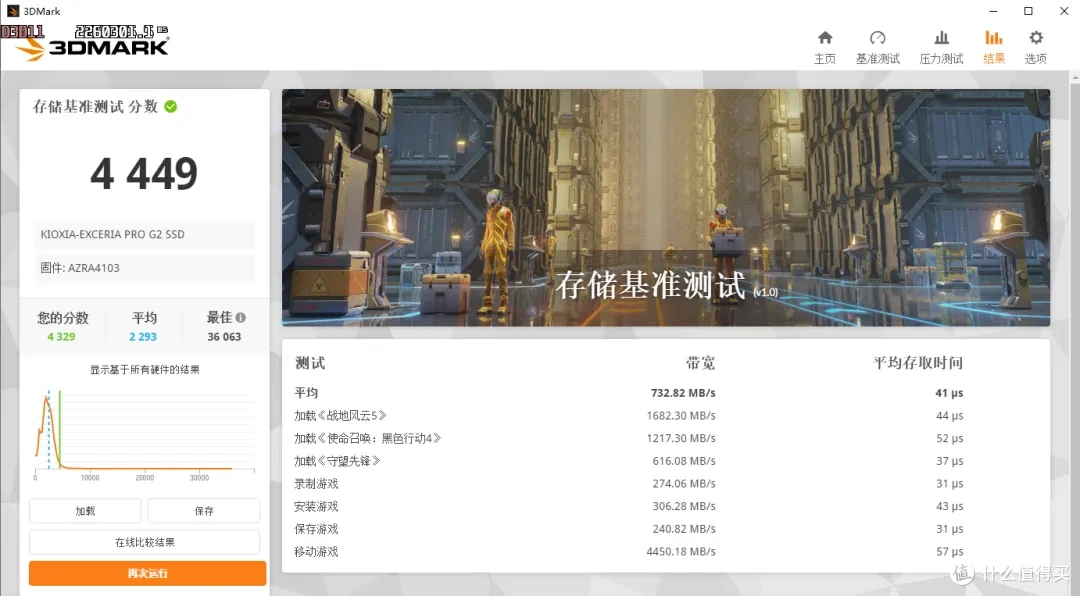Click access time value 57 µs
This screenshot has height=596, width=1080.
[x=949, y=552]
